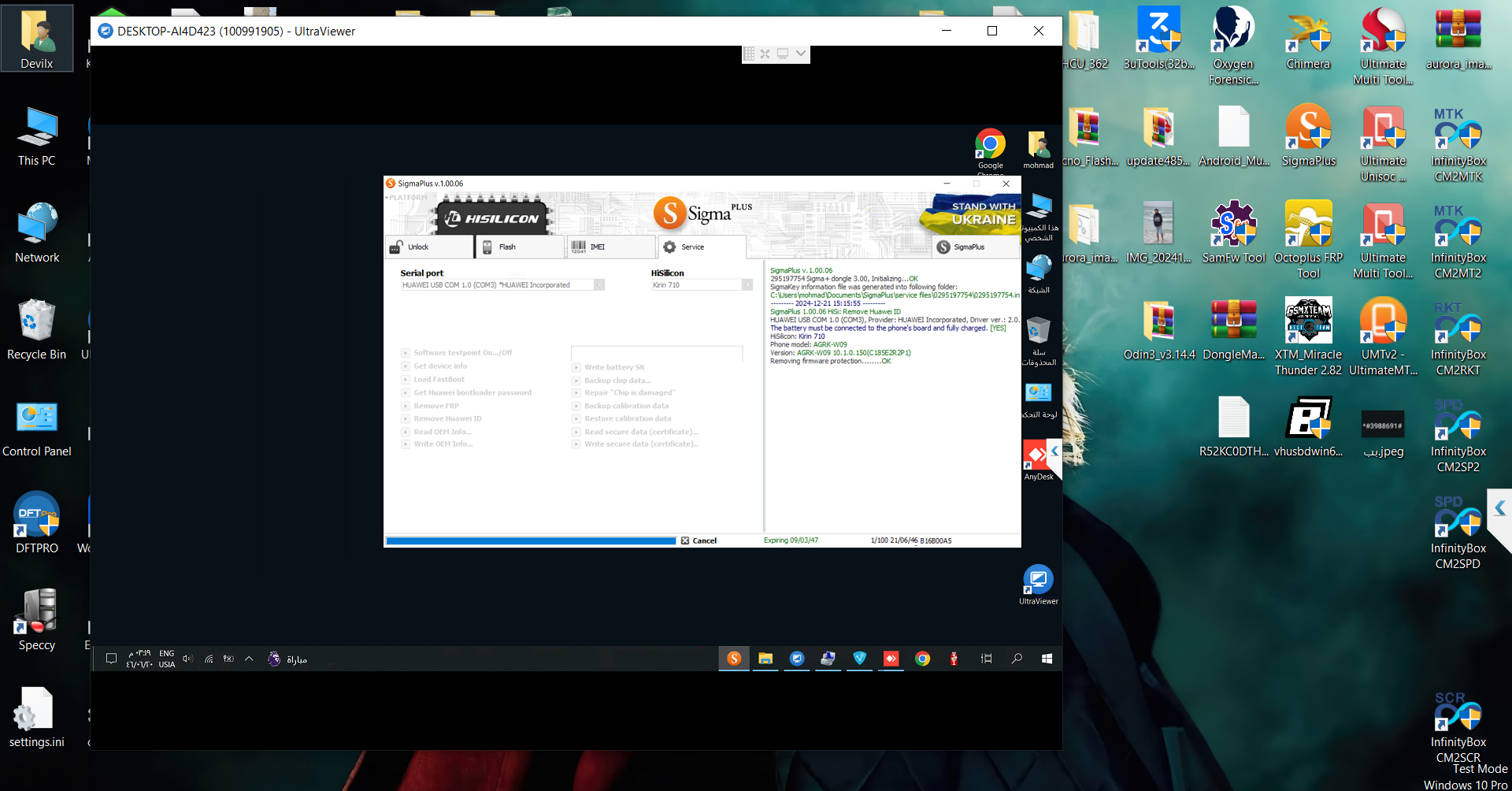Click the Write battery SN option
This screenshot has width=1512, height=791.
[x=614, y=367]
